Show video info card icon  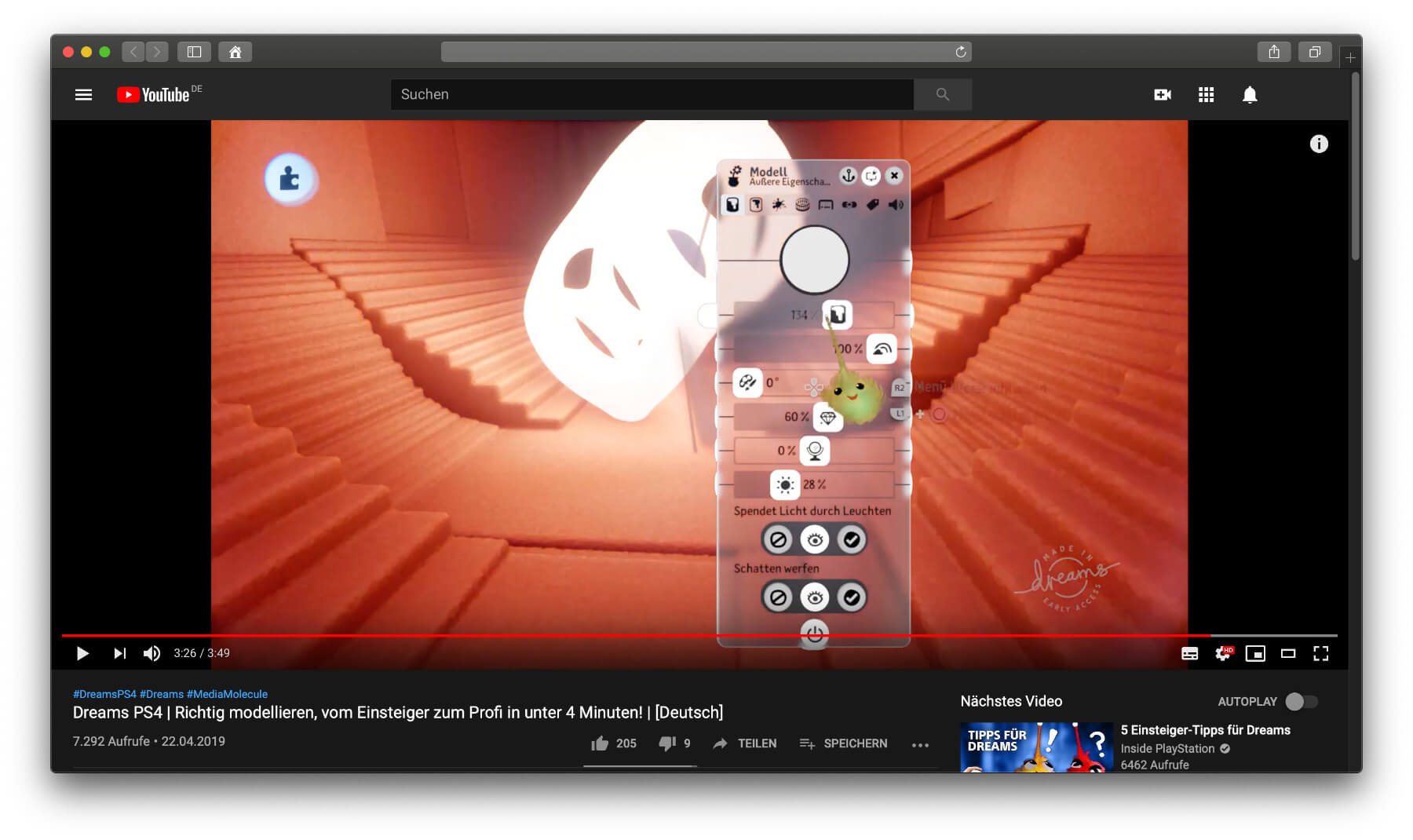1319,144
